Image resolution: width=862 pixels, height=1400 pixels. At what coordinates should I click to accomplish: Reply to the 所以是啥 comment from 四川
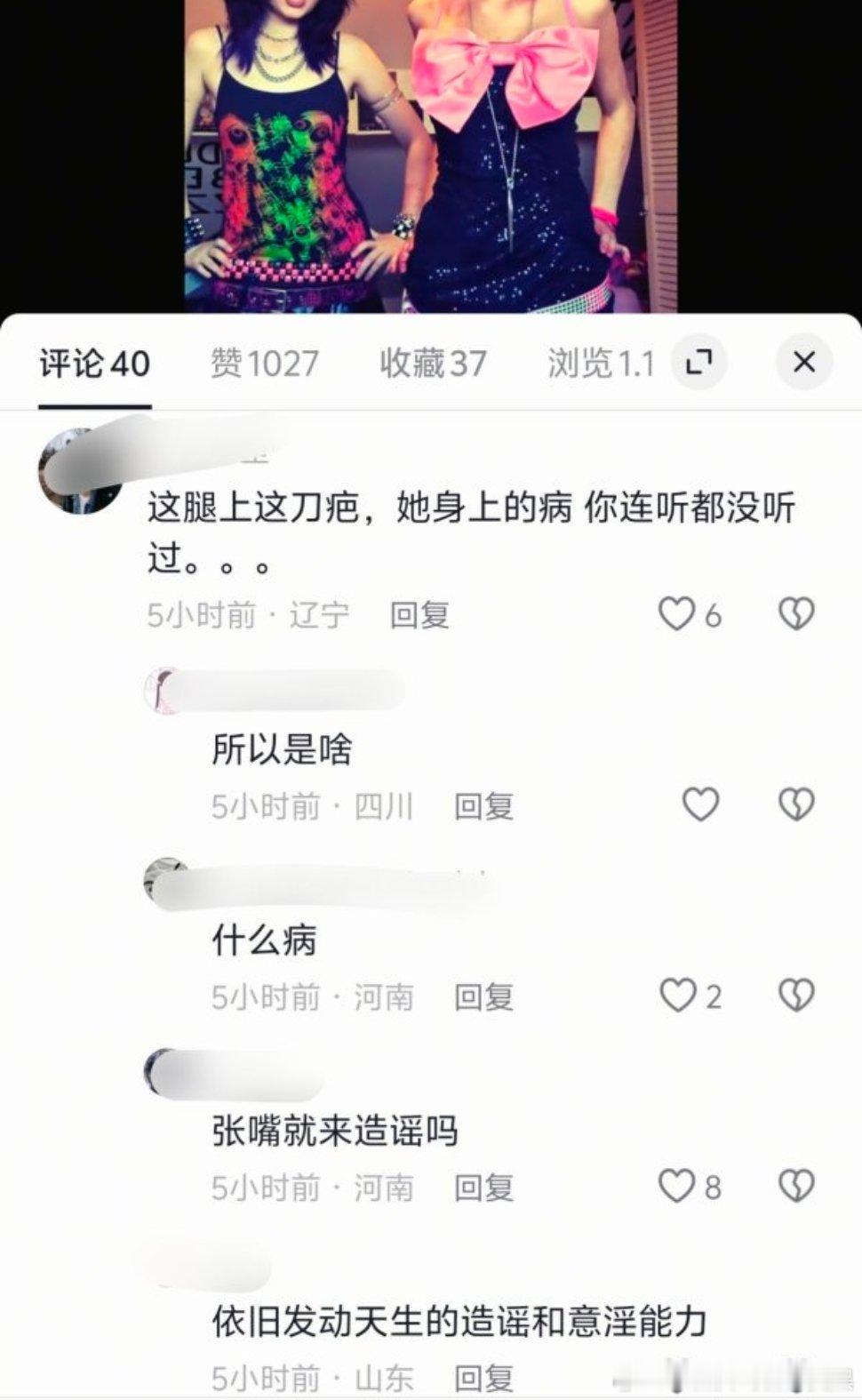(484, 806)
